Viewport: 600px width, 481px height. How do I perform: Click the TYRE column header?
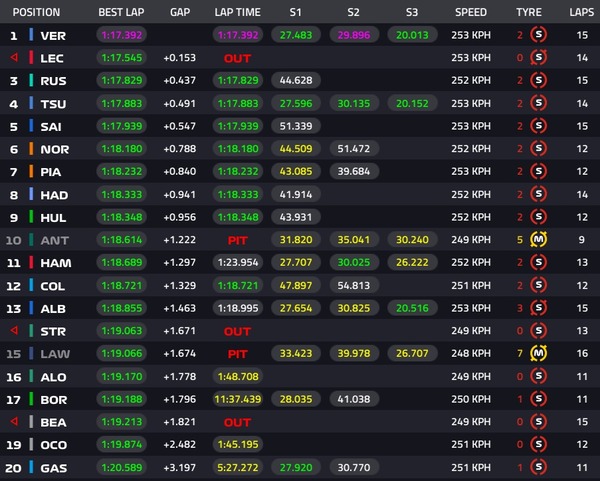click(x=528, y=12)
